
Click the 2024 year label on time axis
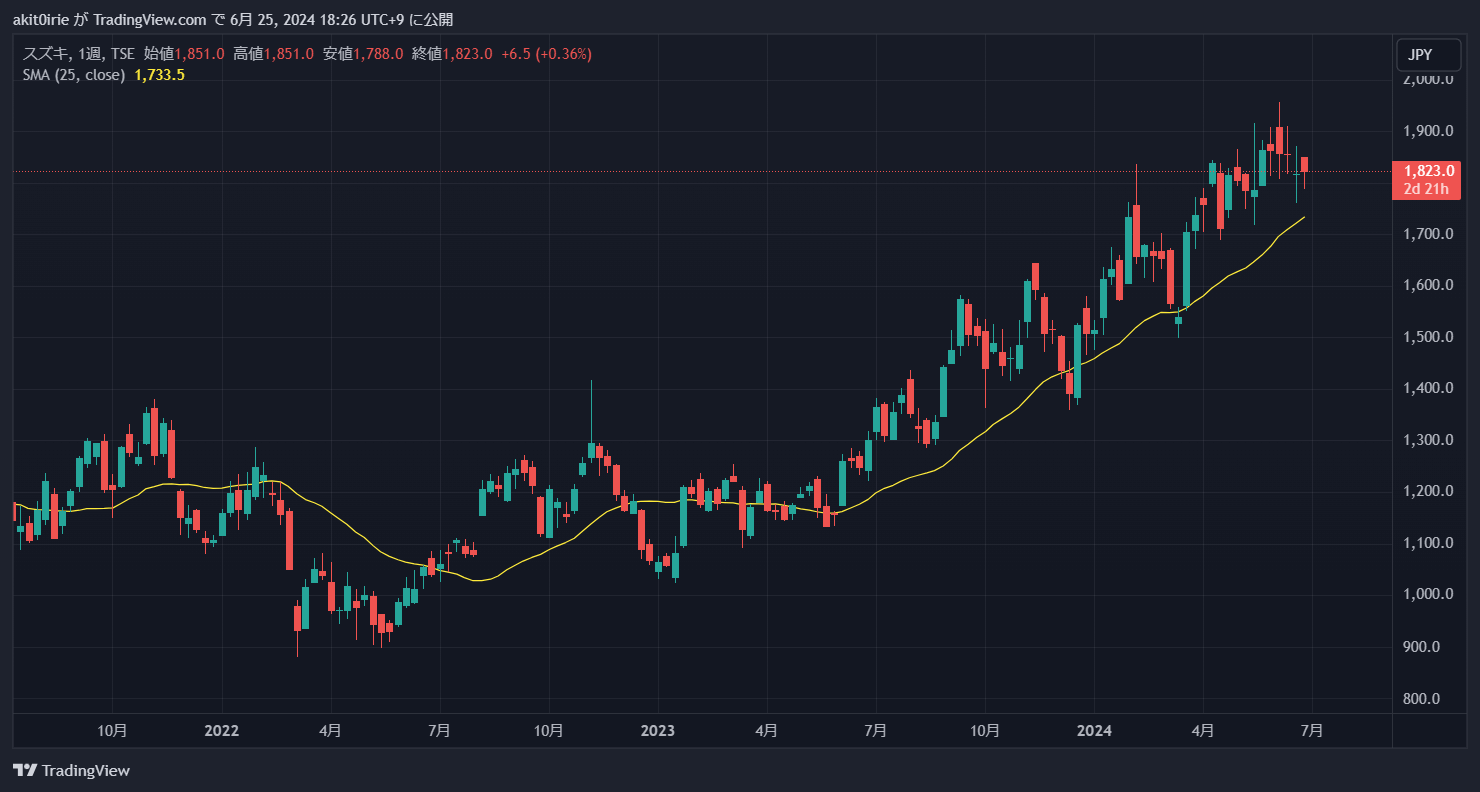click(1094, 731)
